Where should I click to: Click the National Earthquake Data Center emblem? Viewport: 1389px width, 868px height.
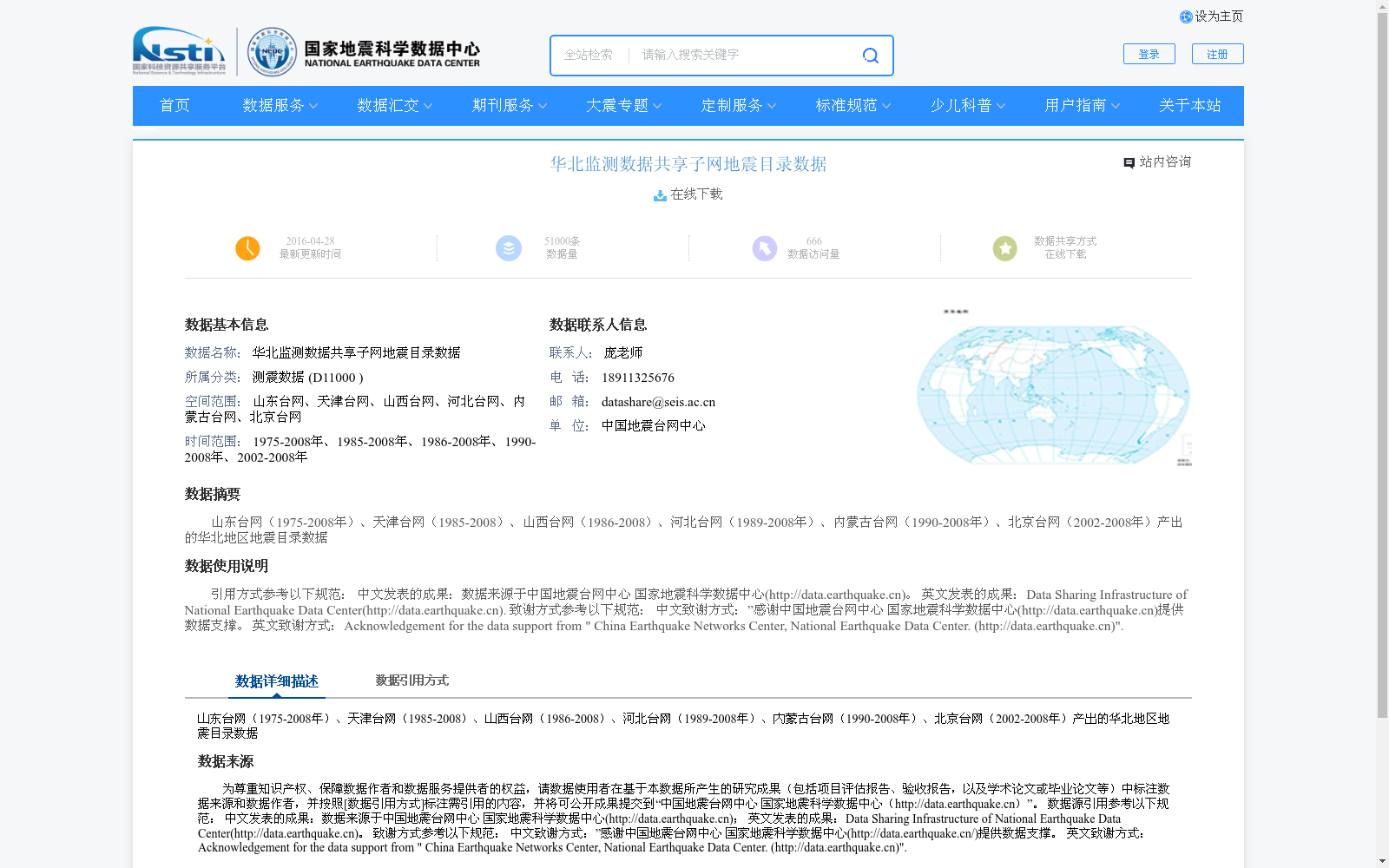coord(272,51)
